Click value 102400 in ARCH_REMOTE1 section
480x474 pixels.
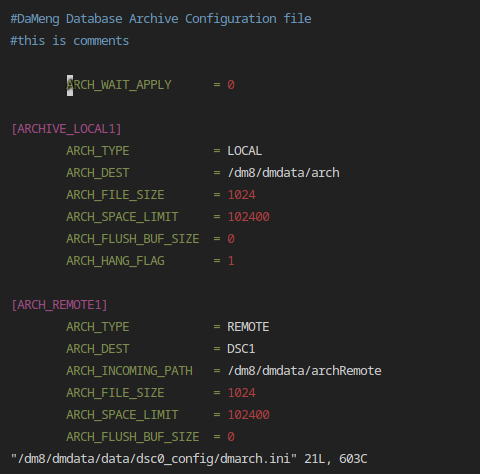point(248,415)
